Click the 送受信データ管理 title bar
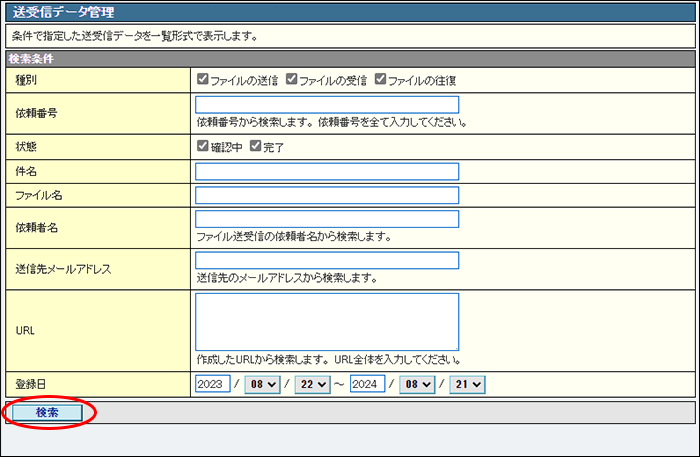This screenshot has width=700, height=457. [349, 13]
